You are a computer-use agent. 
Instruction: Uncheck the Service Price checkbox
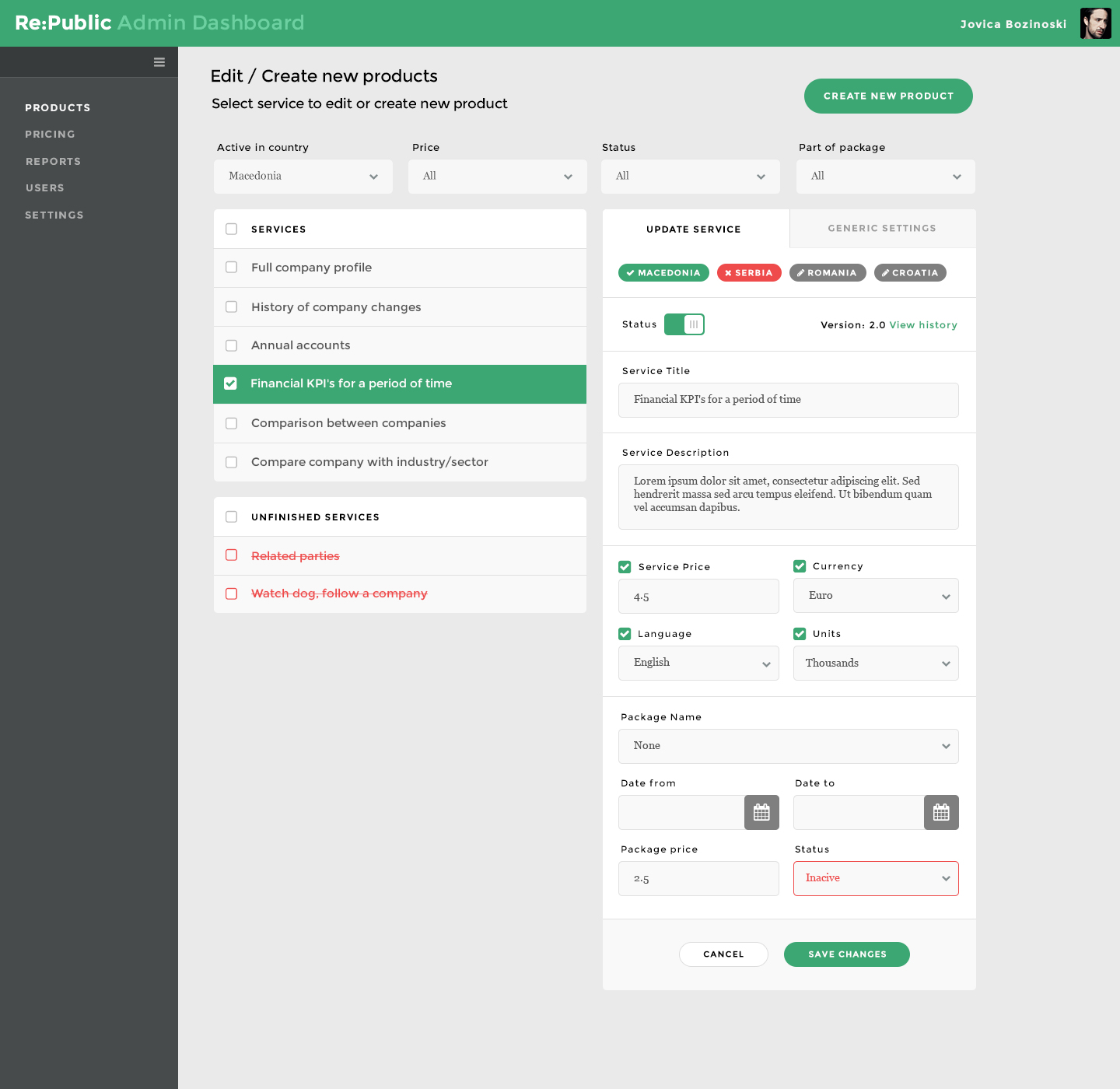pos(625,567)
